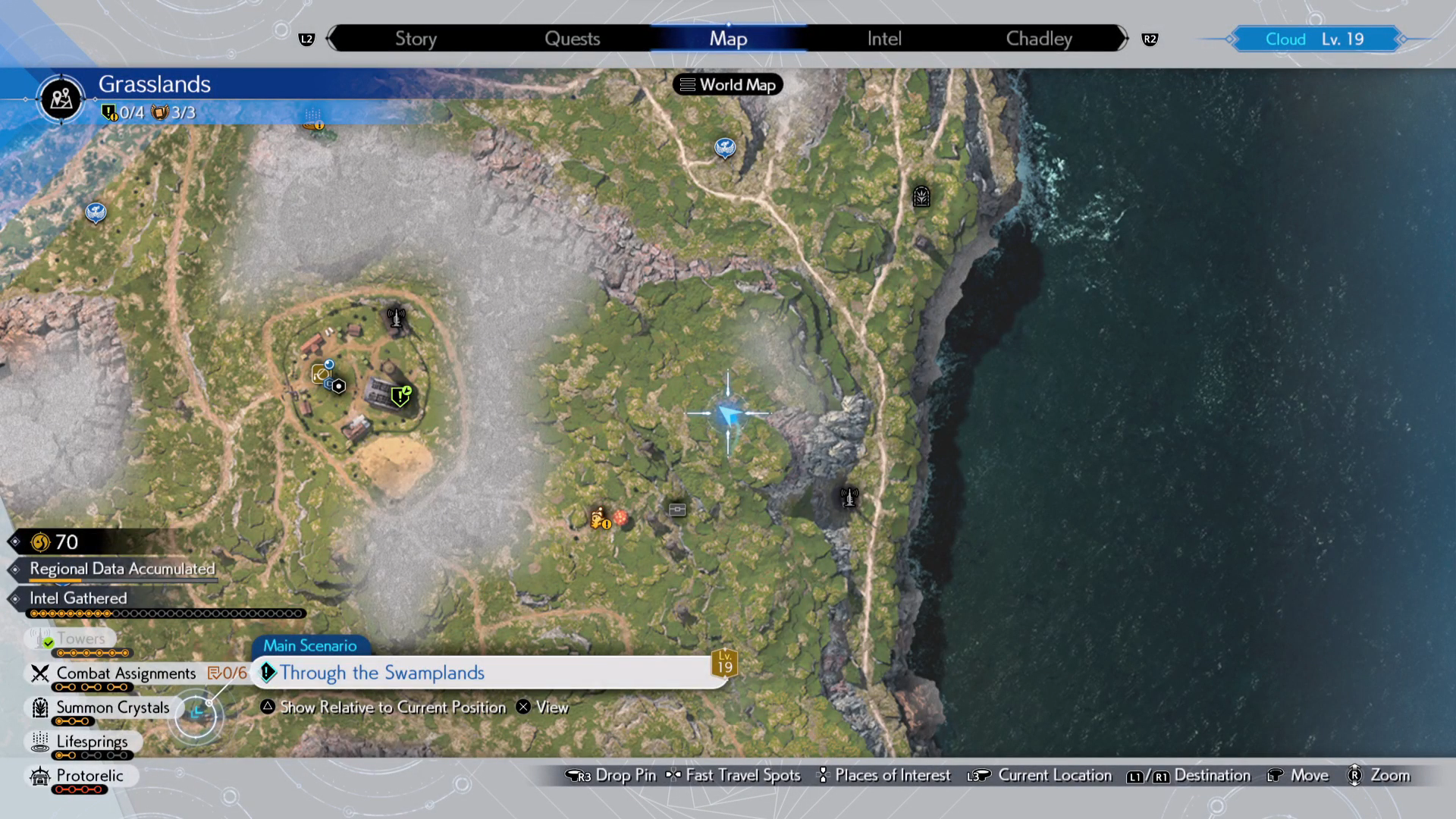Expand the Protorelic intel category
Viewport: 1456px width, 819px height.
click(89, 776)
